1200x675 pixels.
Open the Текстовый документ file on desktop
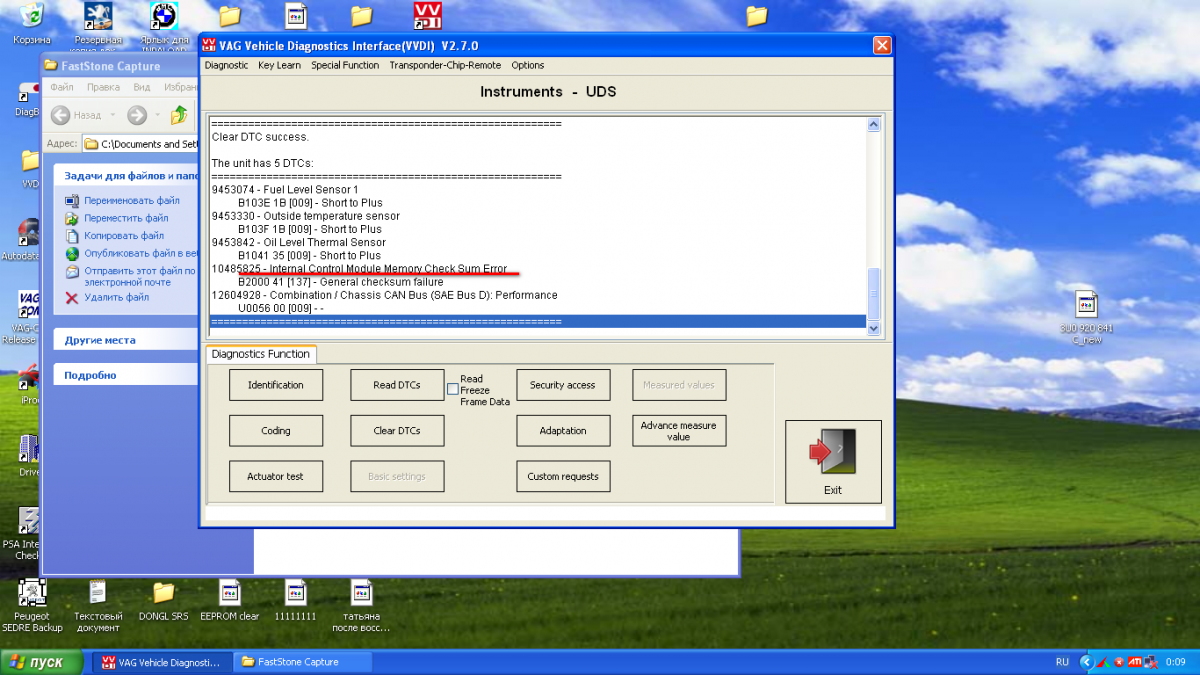(x=98, y=606)
